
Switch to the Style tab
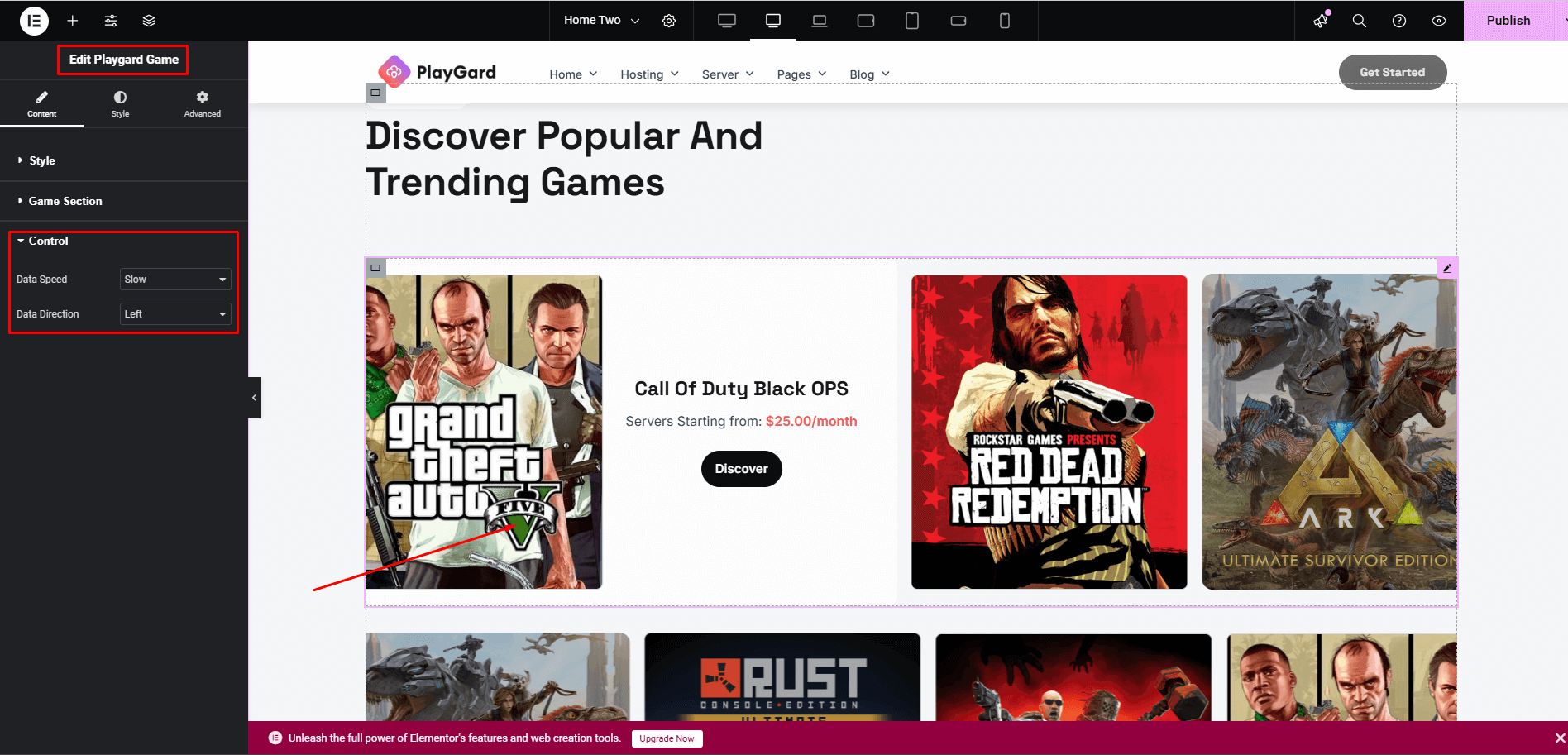pyautogui.click(x=120, y=104)
